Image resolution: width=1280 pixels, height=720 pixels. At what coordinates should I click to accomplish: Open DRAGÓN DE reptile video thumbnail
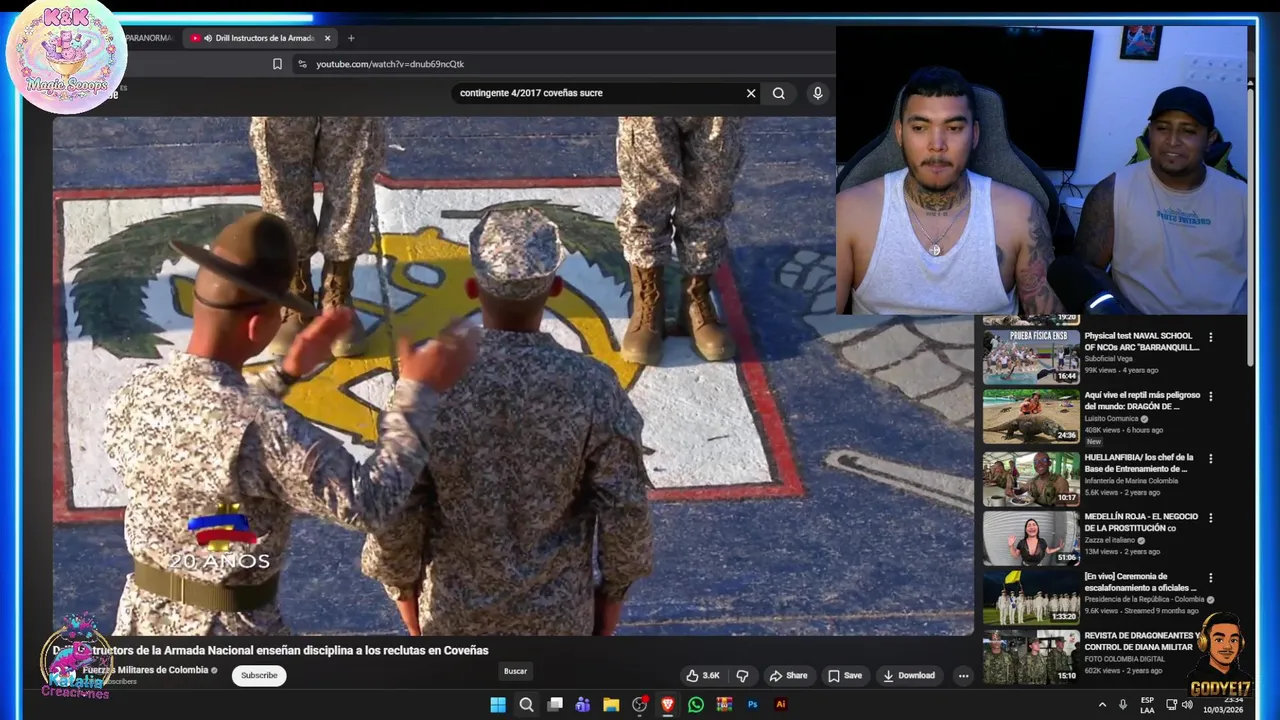pyautogui.click(x=1031, y=416)
